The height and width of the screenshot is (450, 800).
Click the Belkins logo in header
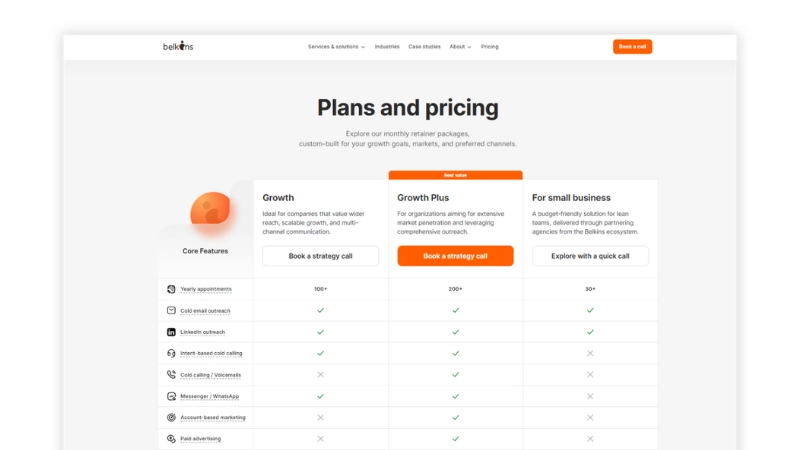coord(178,46)
